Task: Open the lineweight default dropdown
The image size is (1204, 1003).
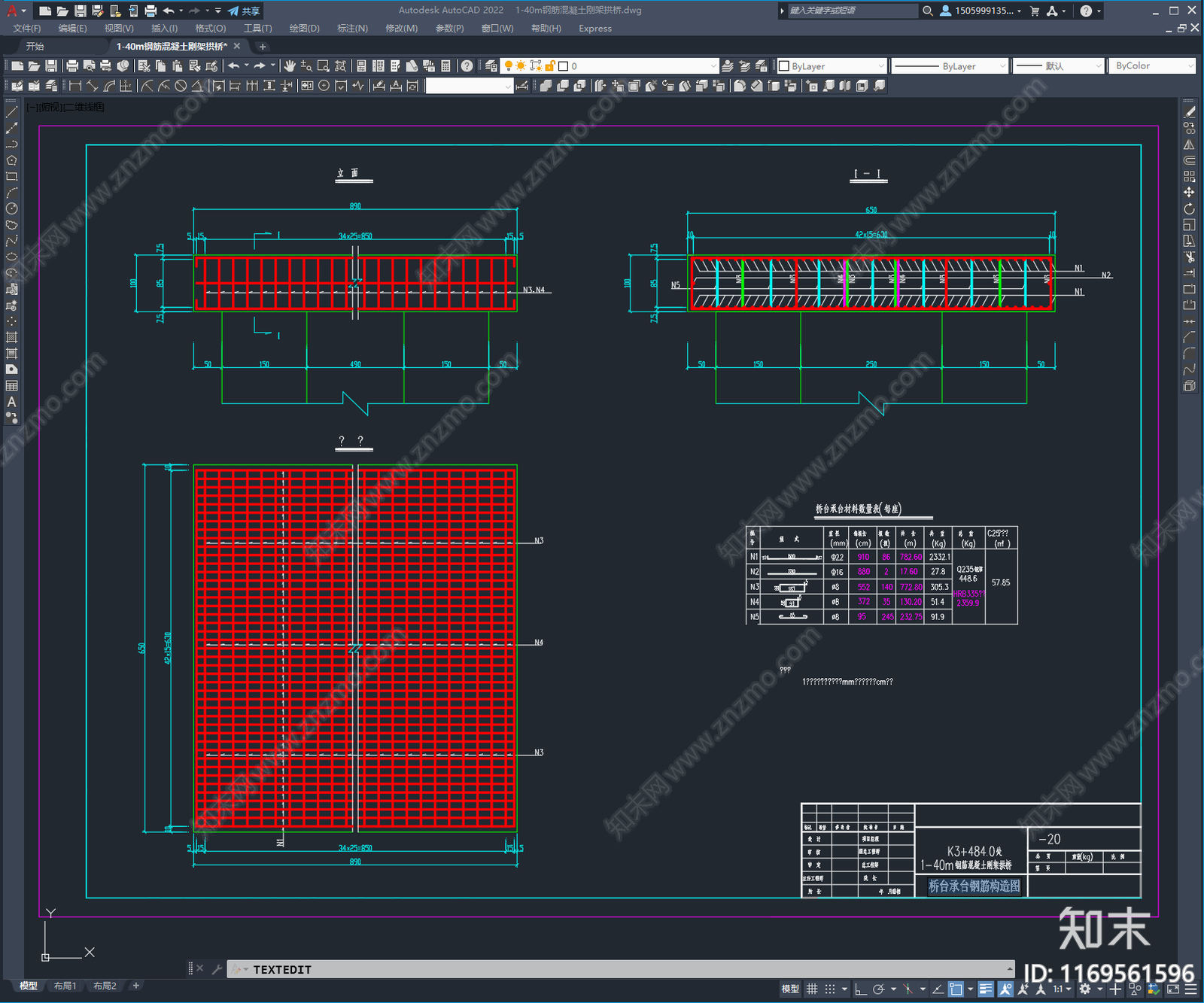Action: 1059,66
